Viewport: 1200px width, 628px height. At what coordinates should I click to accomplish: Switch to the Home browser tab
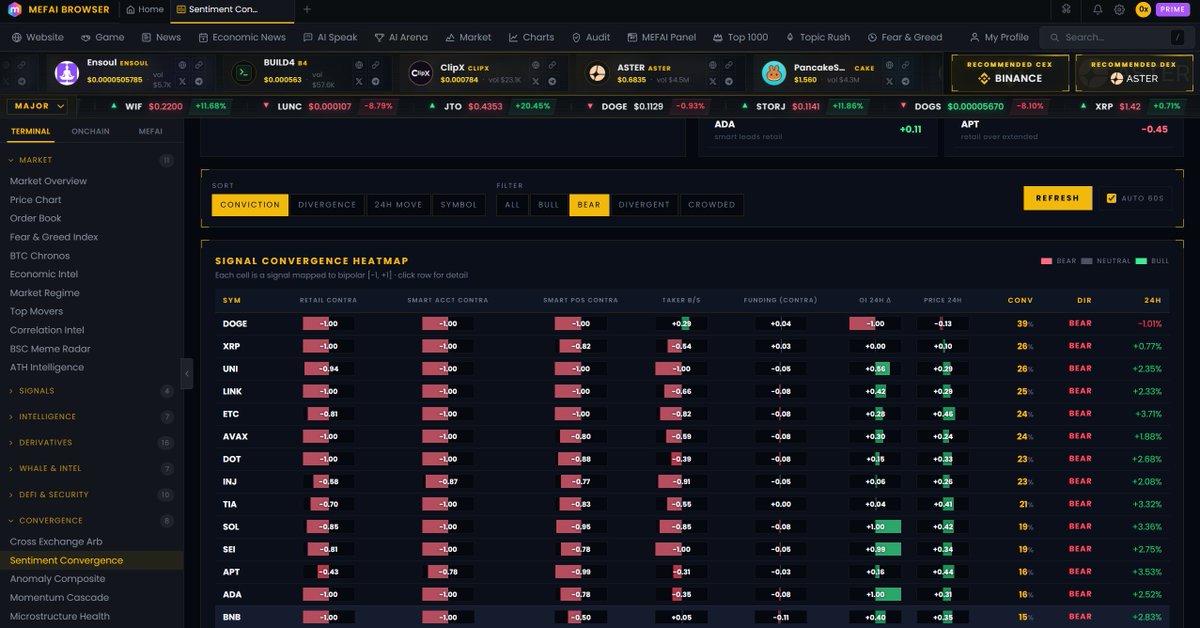[145, 9]
